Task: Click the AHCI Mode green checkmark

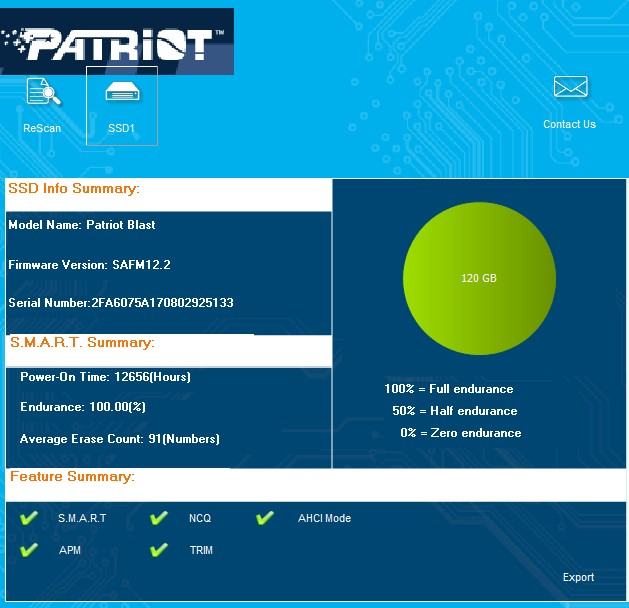Action: (x=265, y=518)
